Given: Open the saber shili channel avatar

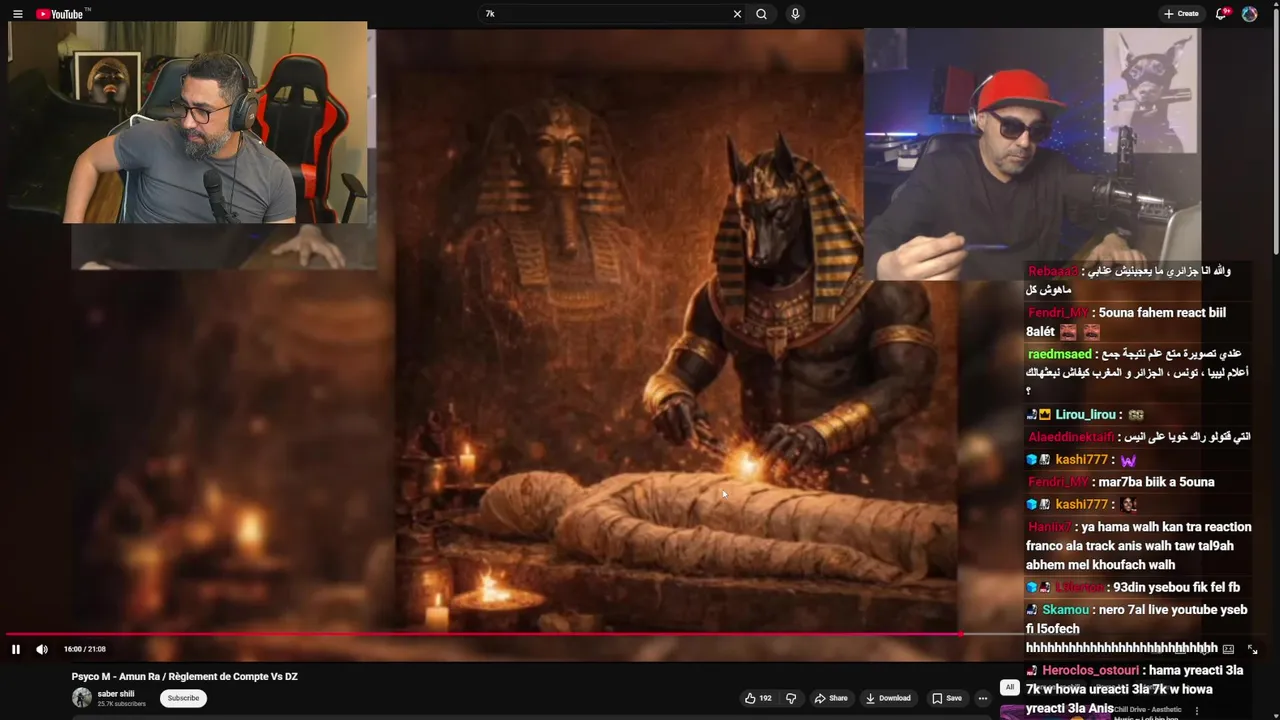Looking at the screenshot, I should tap(82, 698).
